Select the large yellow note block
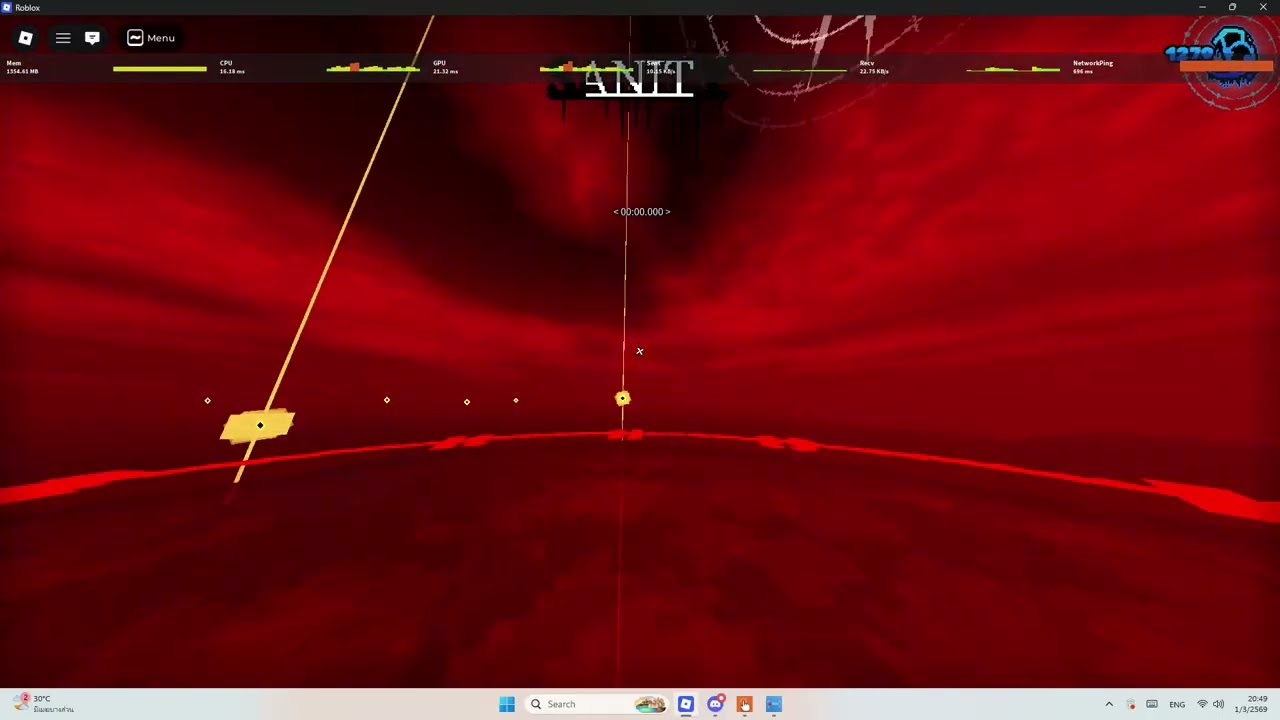 tap(258, 426)
